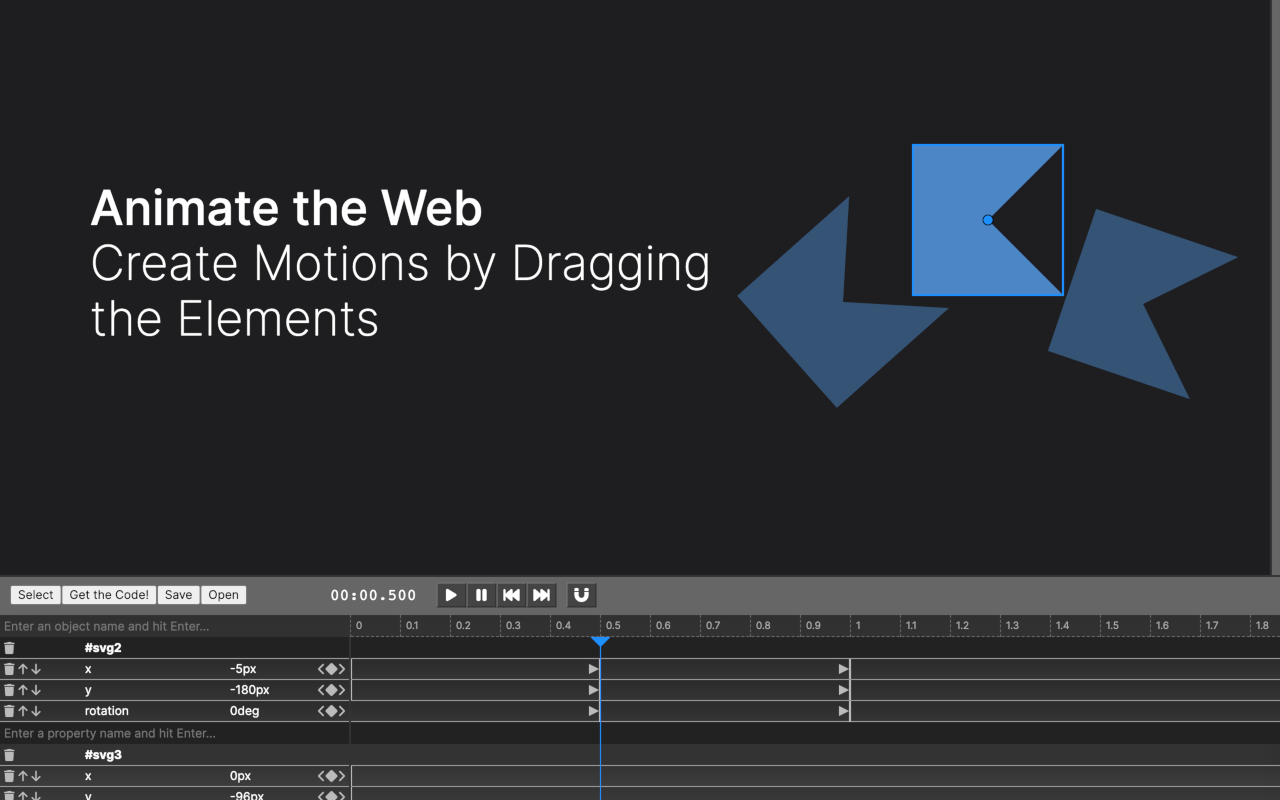Rewind to the animation start

pyautogui.click(x=511, y=595)
